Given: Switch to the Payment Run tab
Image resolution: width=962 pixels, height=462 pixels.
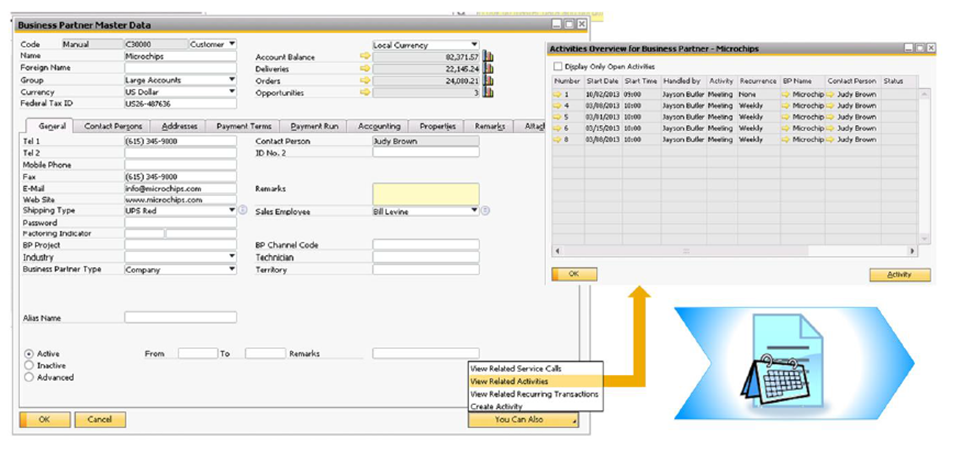Looking at the screenshot, I should point(314,126).
